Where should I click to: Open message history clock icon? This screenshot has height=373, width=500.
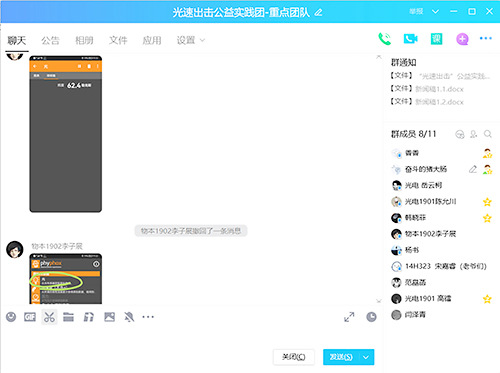[x=371, y=317]
